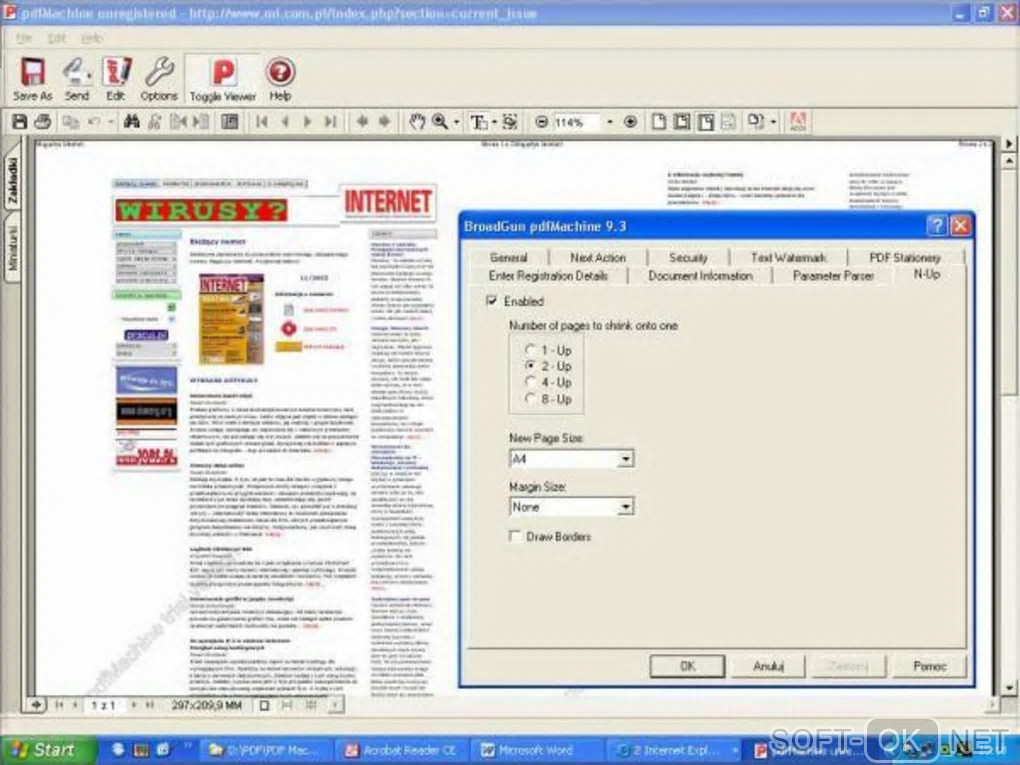Click the Save As toolbar icon
The image size is (1020, 765).
click(x=32, y=79)
